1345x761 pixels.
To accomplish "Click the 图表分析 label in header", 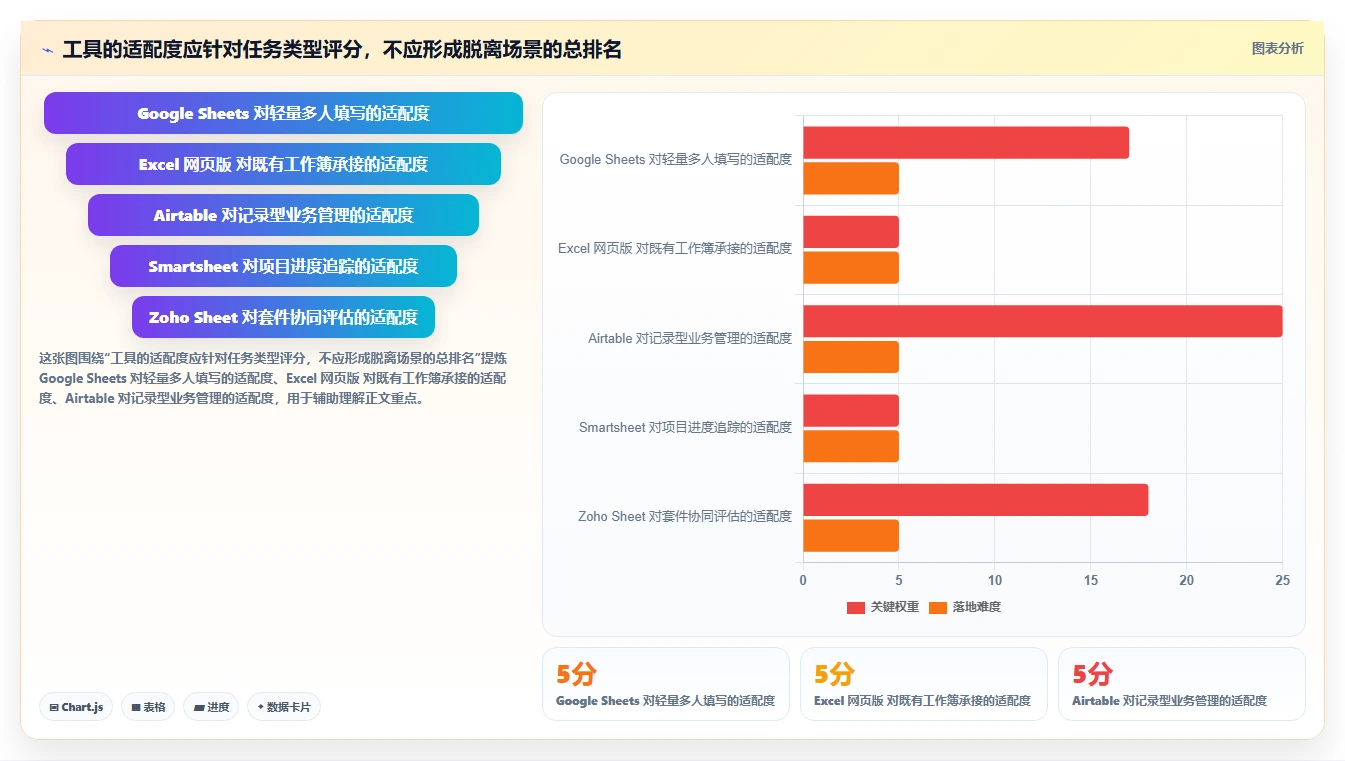I will pyautogui.click(x=1277, y=48).
